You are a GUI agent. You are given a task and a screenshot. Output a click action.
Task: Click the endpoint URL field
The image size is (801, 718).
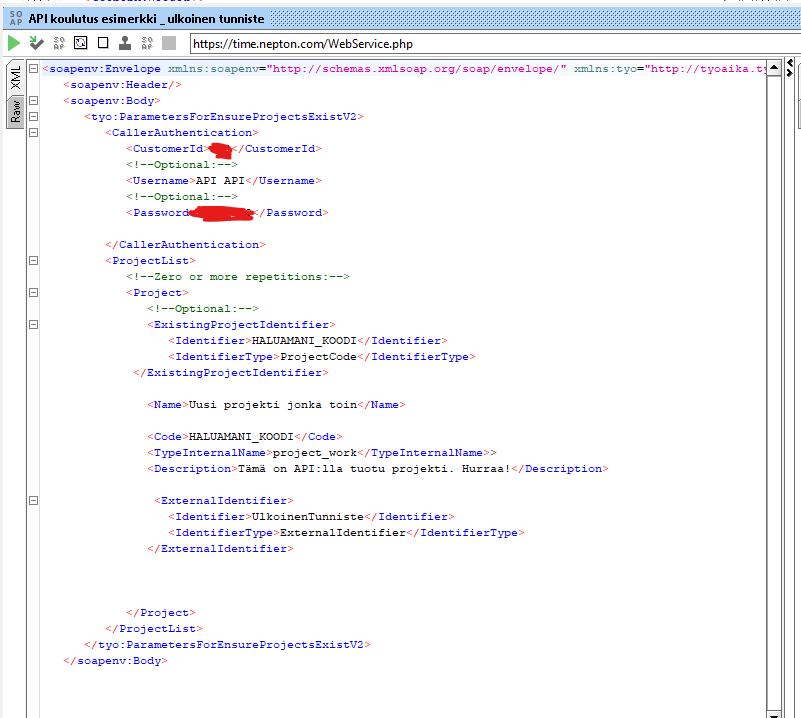point(494,44)
